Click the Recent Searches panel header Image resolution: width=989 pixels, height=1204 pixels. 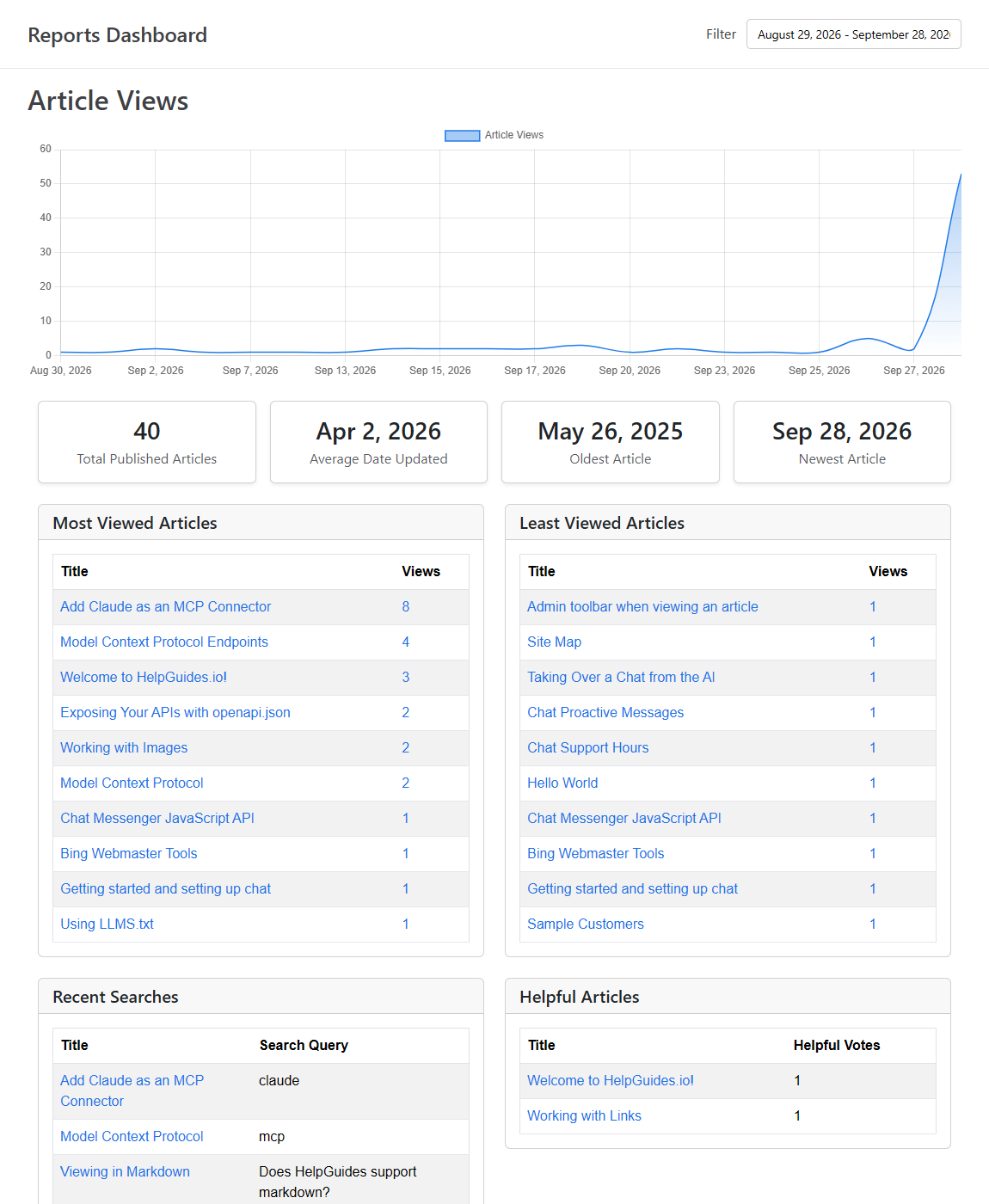tap(261, 997)
